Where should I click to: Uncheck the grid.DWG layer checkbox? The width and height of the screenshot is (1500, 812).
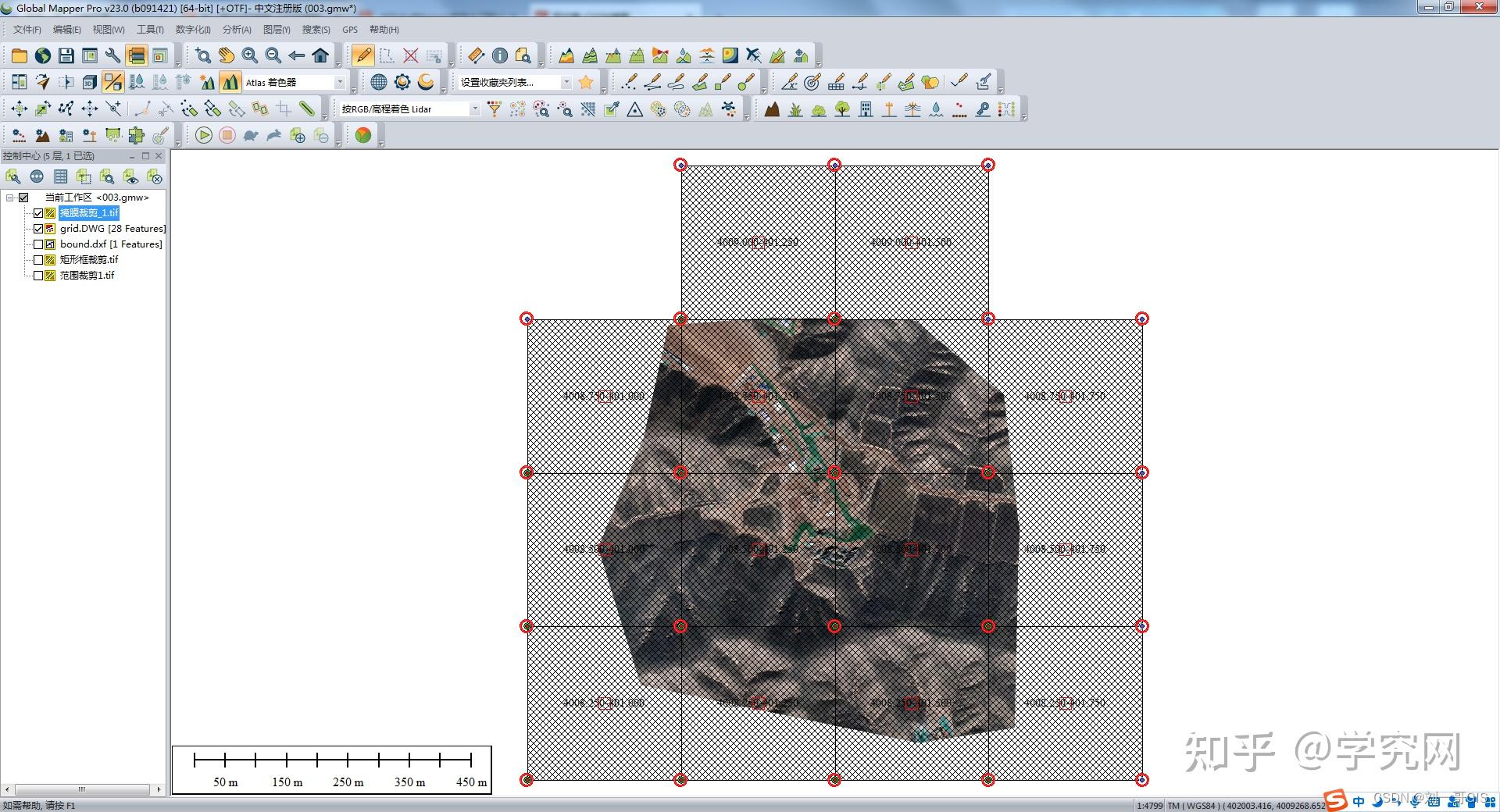(x=38, y=229)
